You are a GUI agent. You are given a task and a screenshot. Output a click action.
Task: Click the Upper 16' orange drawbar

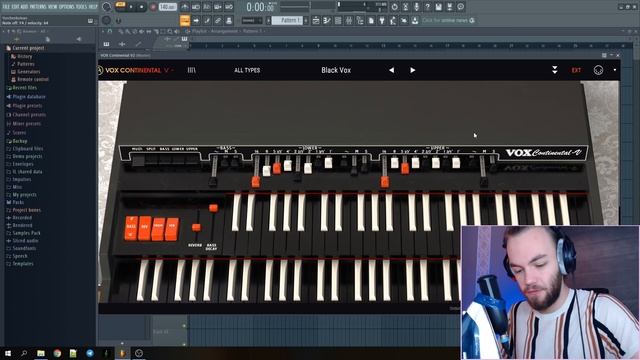click(x=384, y=182)
